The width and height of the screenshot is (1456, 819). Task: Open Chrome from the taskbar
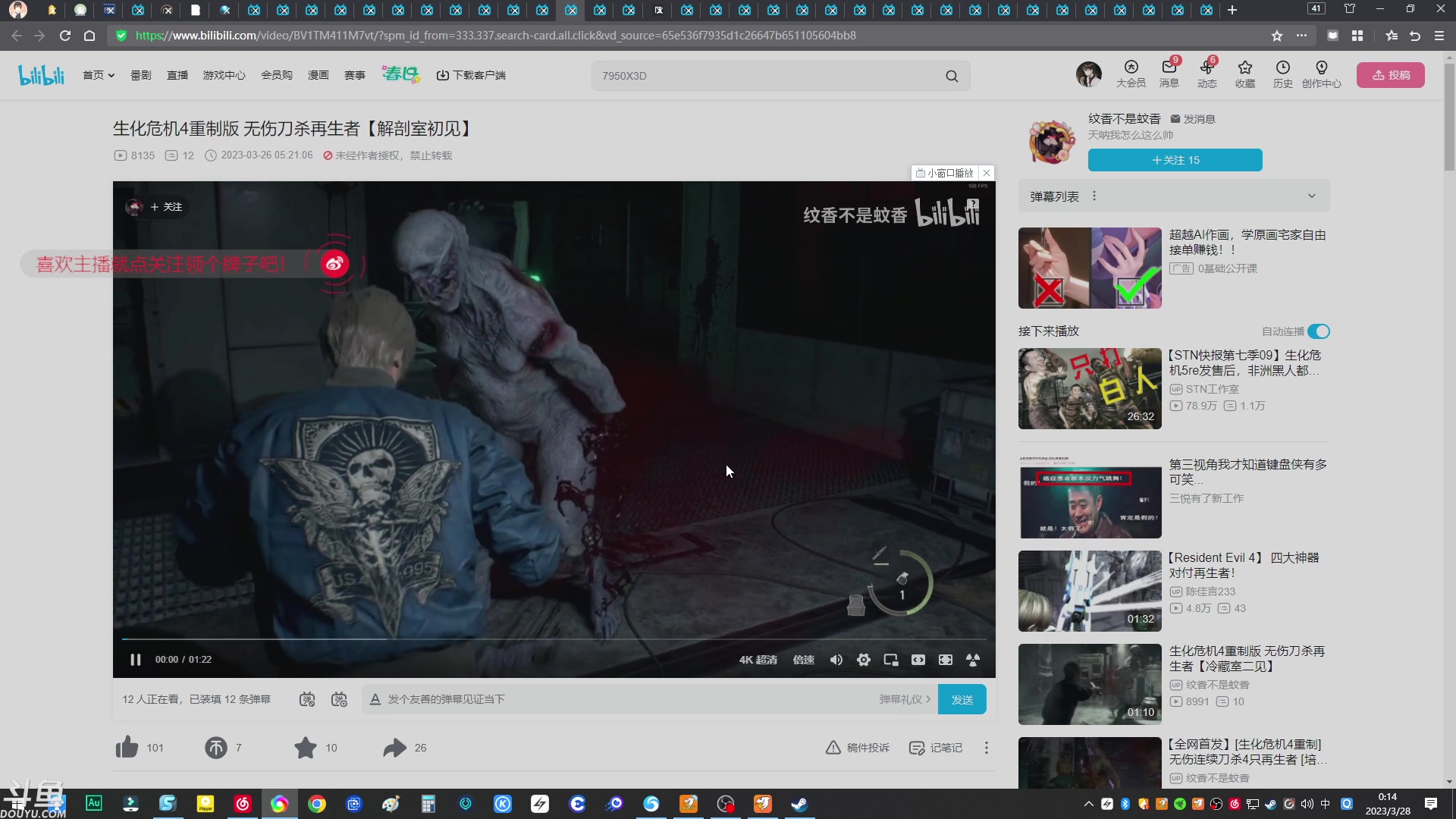(x=317, y=804)
